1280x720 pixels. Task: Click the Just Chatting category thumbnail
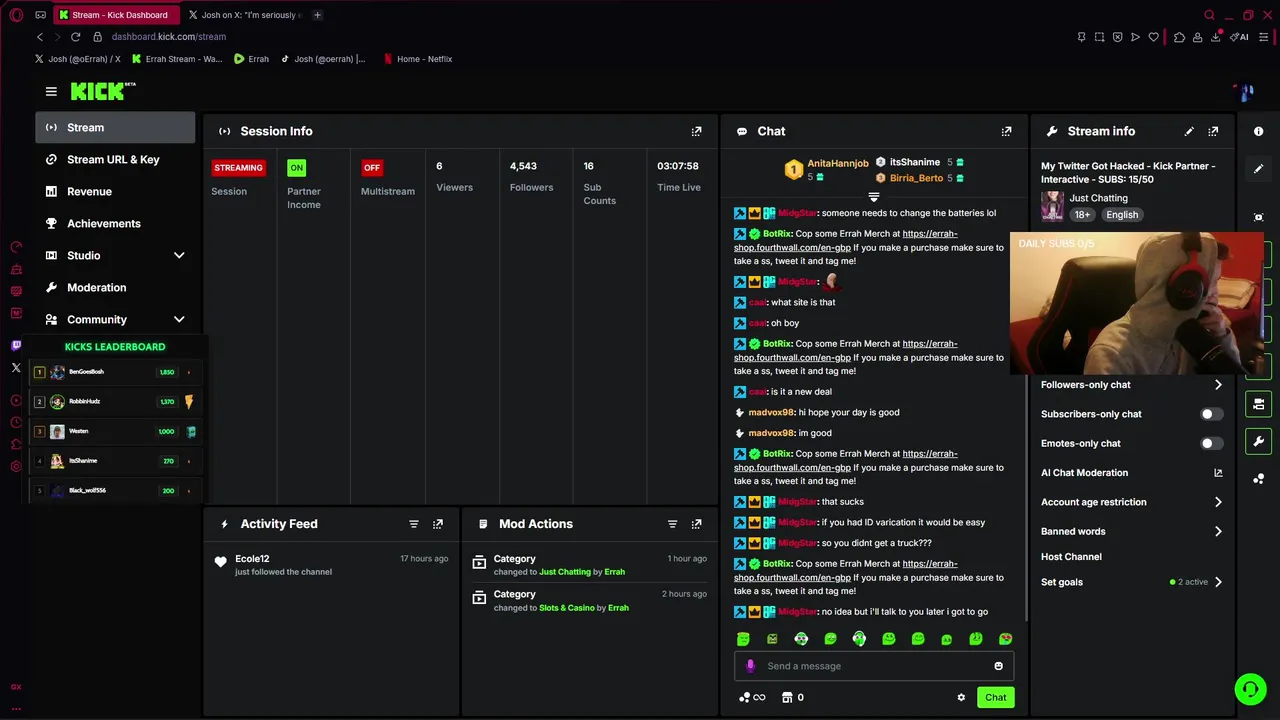pyautogui.click(x=1053, y=206)
